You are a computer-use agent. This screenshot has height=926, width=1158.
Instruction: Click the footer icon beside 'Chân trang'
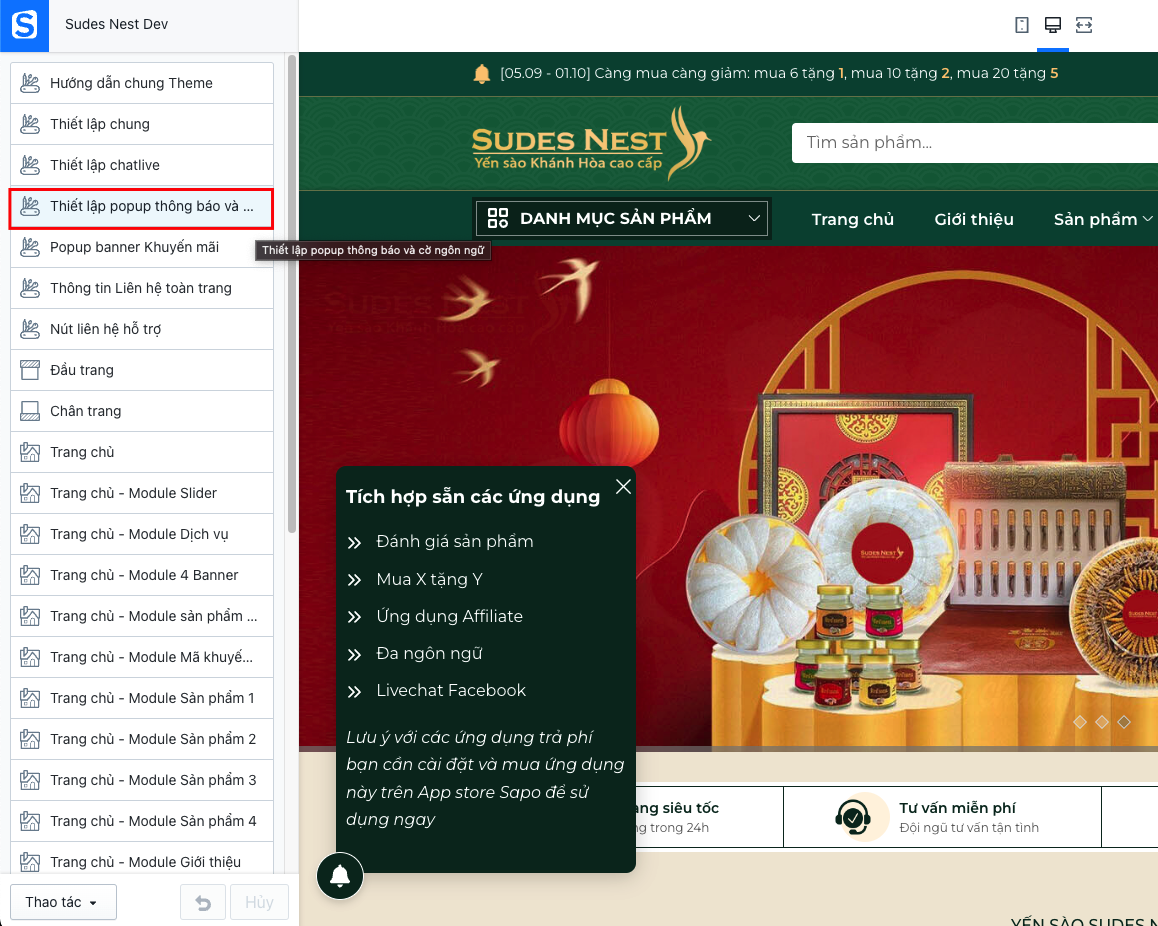(x=30, y=411)
